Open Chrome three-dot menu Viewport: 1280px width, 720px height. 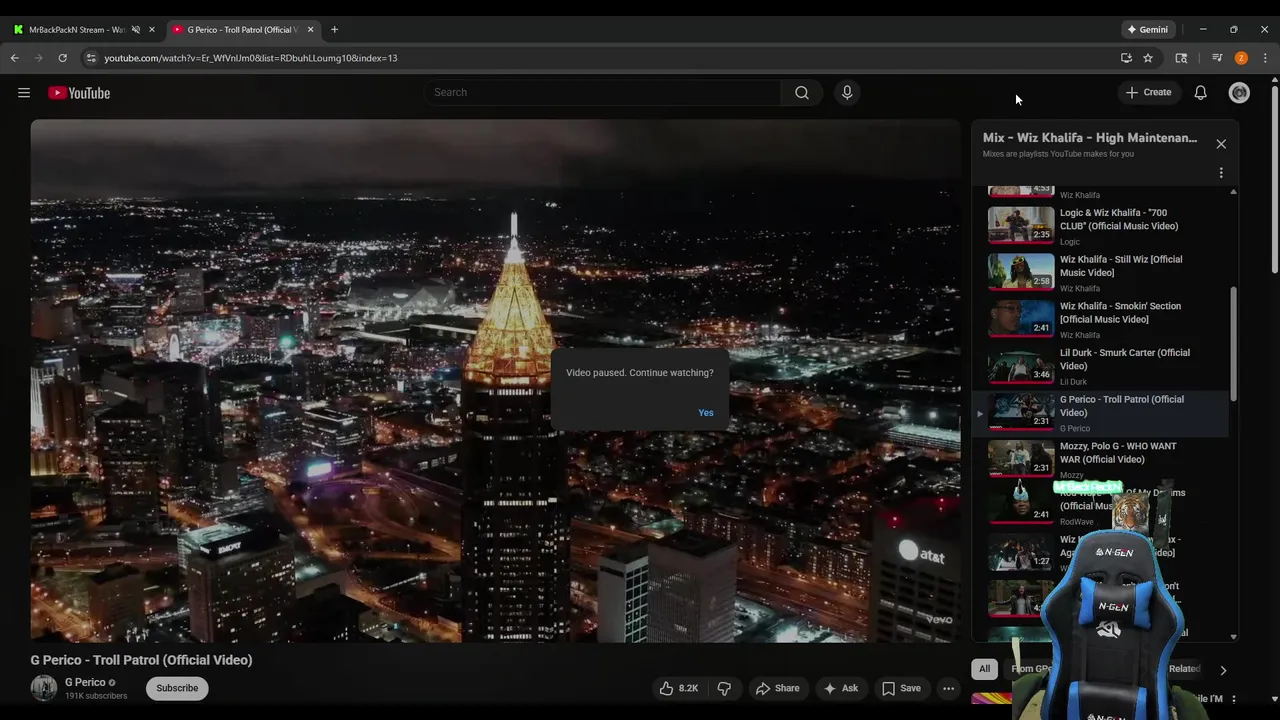pos(1265,58)
